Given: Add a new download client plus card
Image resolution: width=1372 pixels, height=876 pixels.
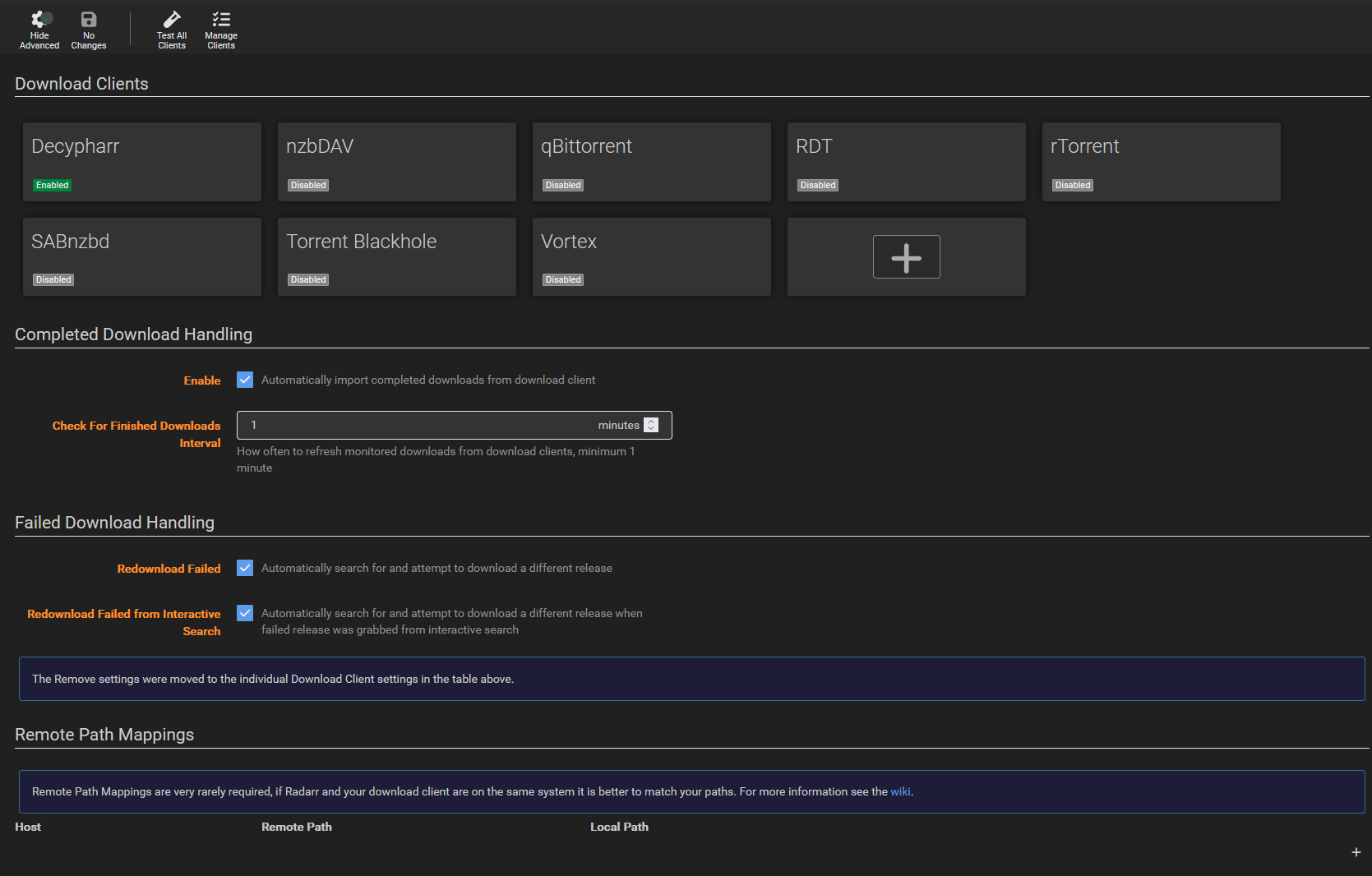Looking at the screenshot, I should [906, 256].
